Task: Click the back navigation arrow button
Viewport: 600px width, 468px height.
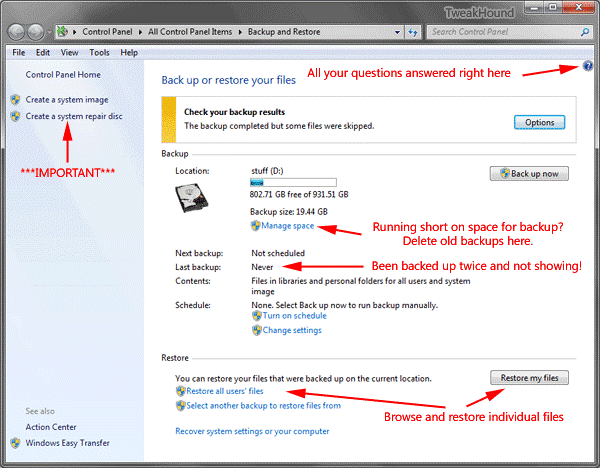Action: 16,32
